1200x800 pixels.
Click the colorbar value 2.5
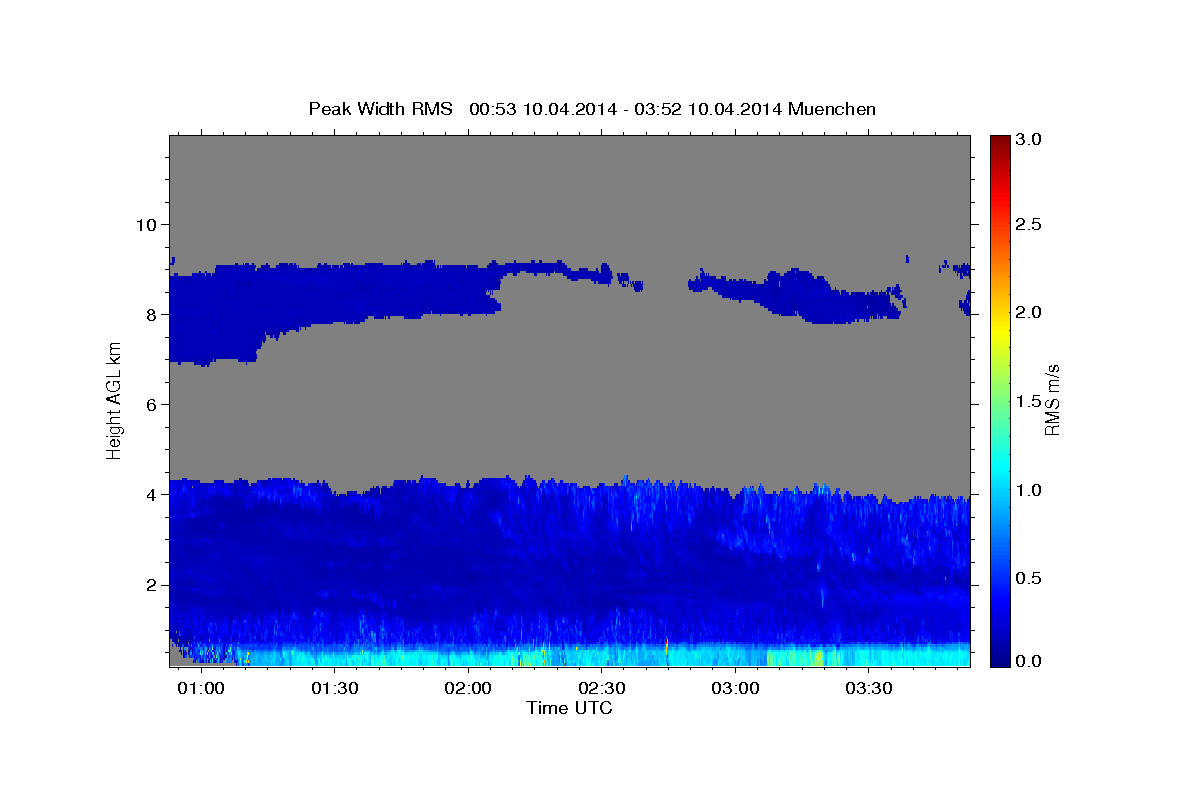(x=1029, y=224)
